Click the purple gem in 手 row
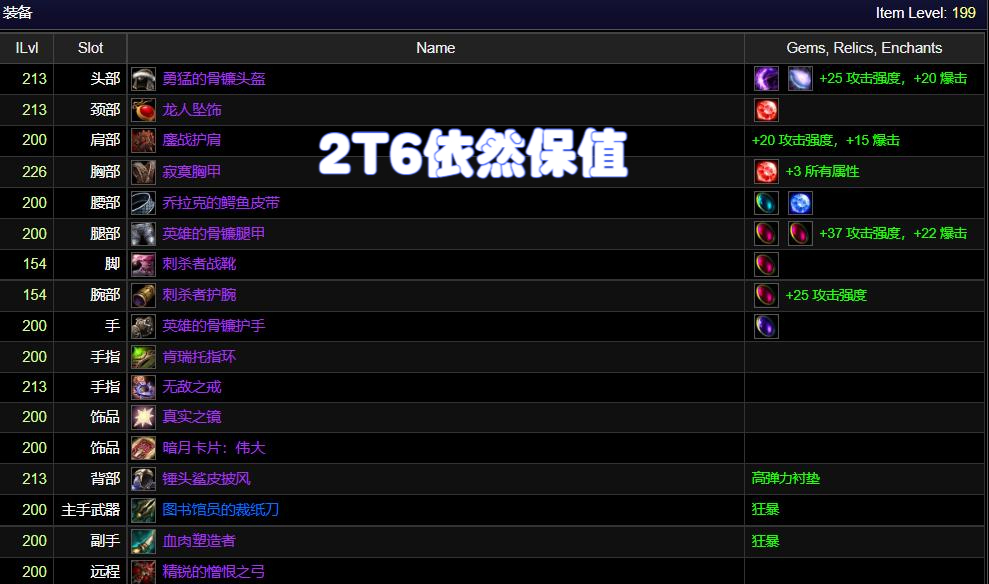 (x=766, y=326)
